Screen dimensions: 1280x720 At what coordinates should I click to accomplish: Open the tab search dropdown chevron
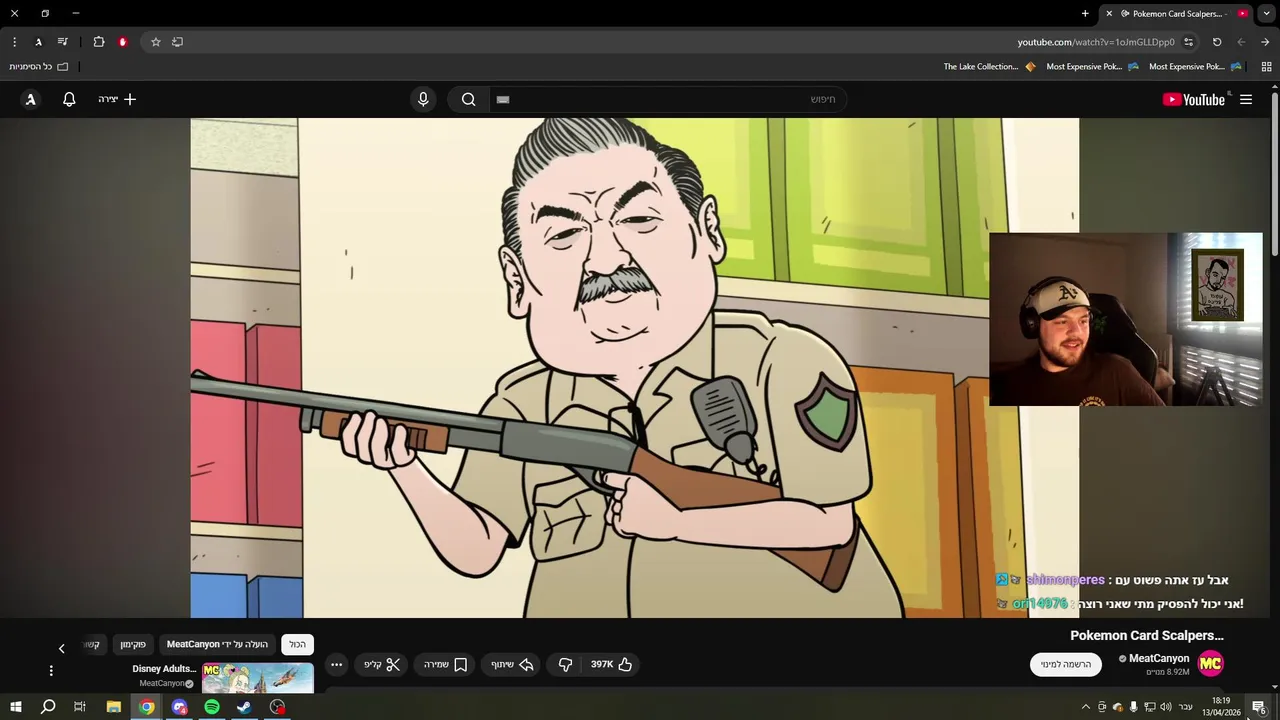point(1266,13)
